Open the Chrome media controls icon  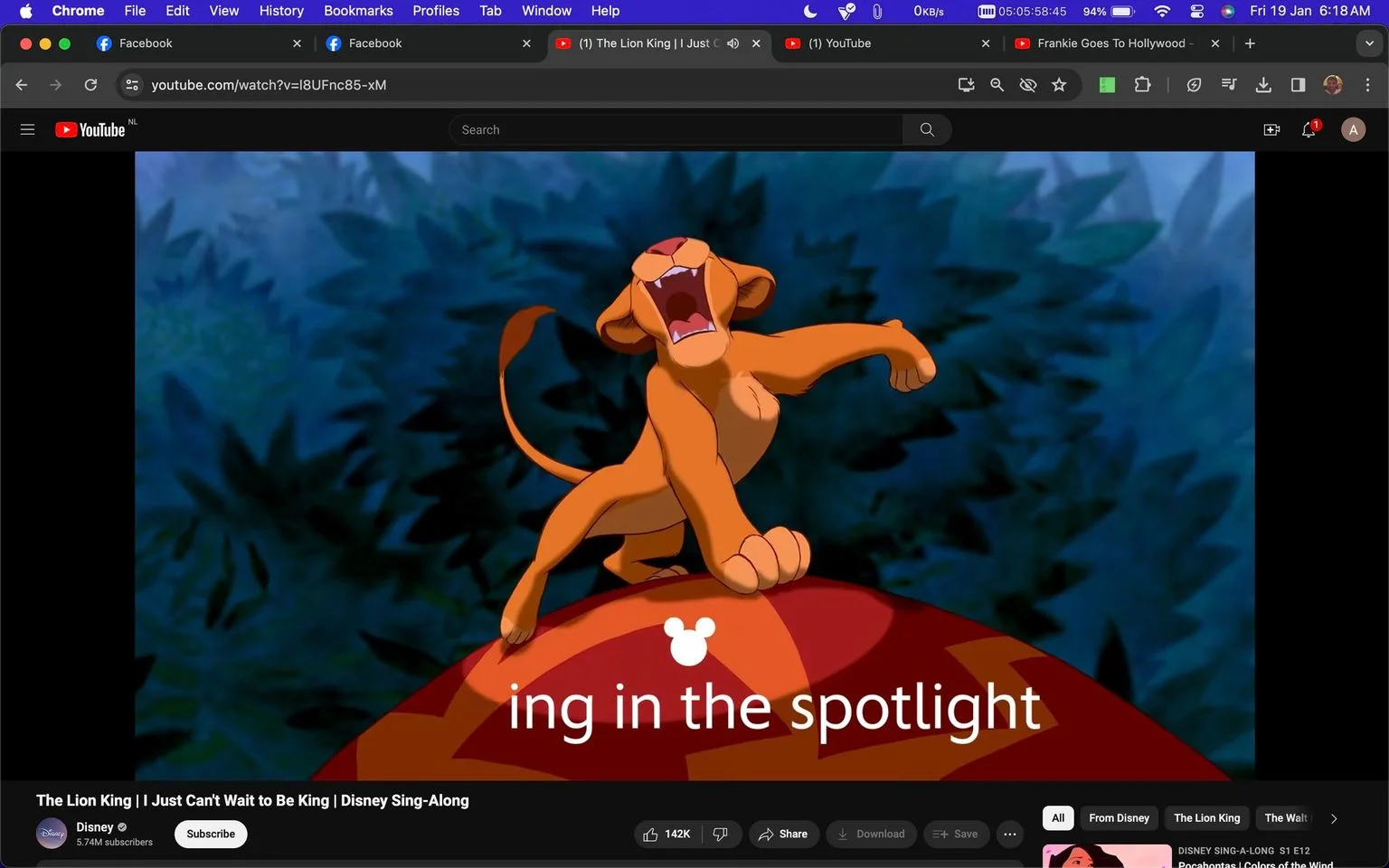[x=1228, y=84]
